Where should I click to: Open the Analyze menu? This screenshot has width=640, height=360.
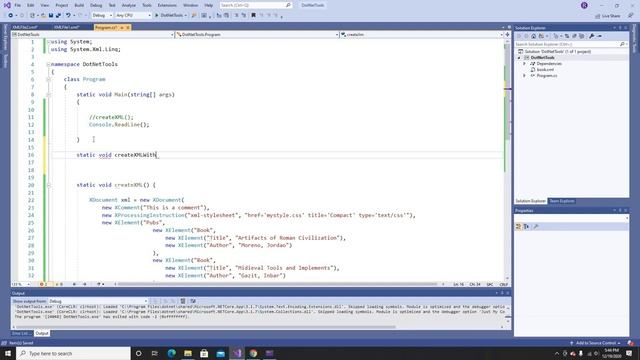(x=129, y=5)
